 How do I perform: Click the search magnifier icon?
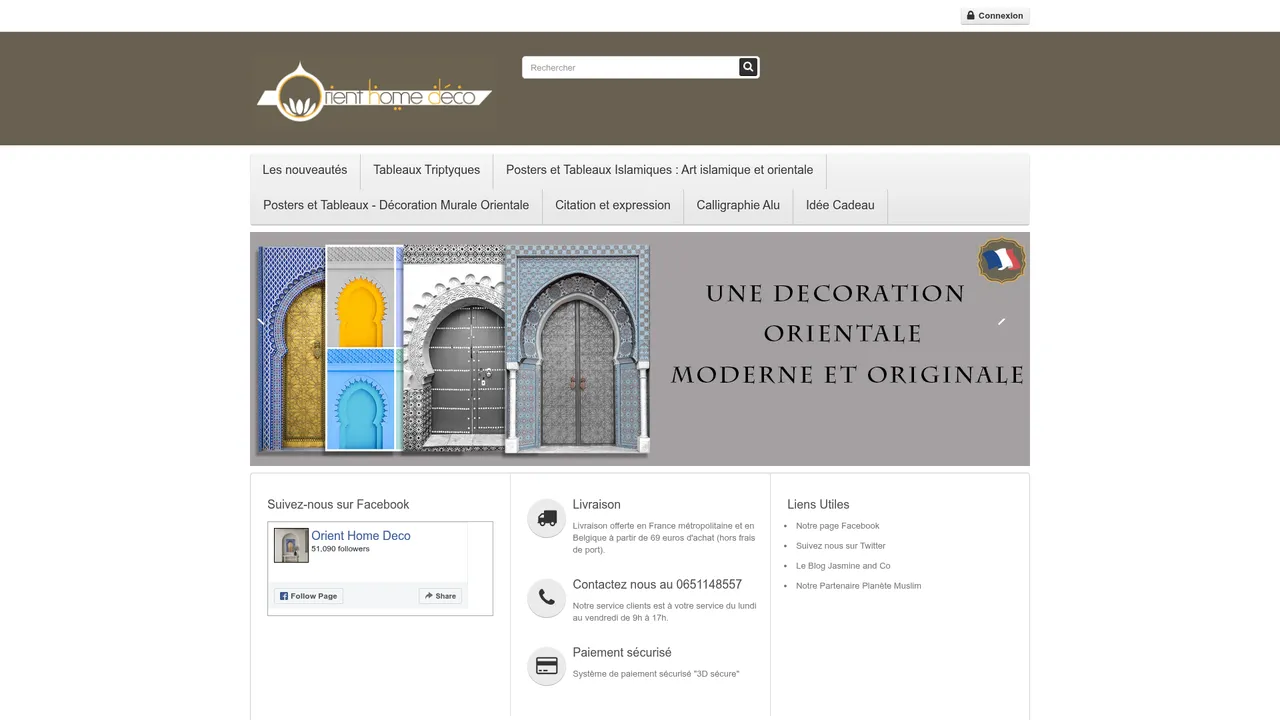[748, 67]
